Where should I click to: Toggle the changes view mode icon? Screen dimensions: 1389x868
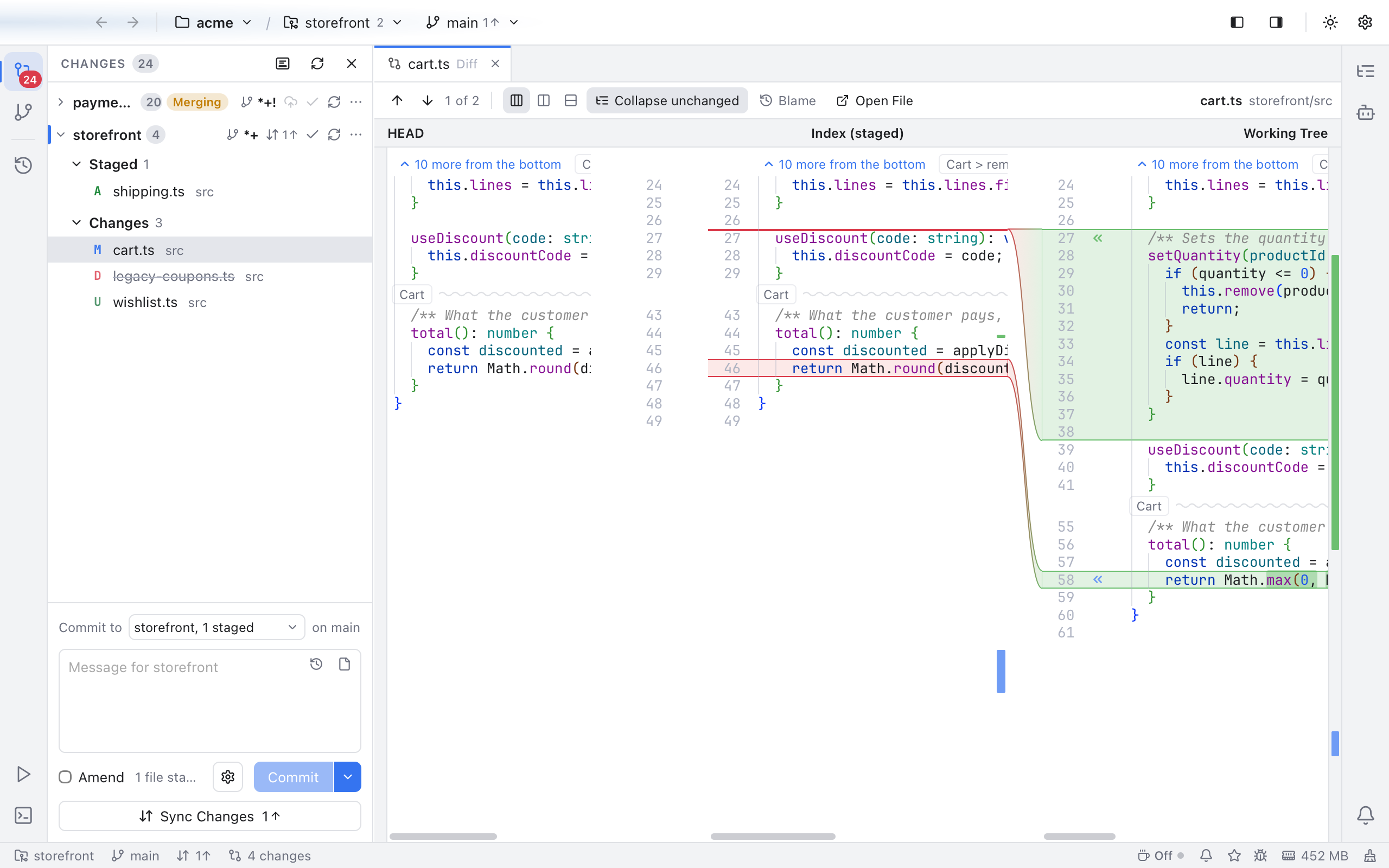[283, 63]
